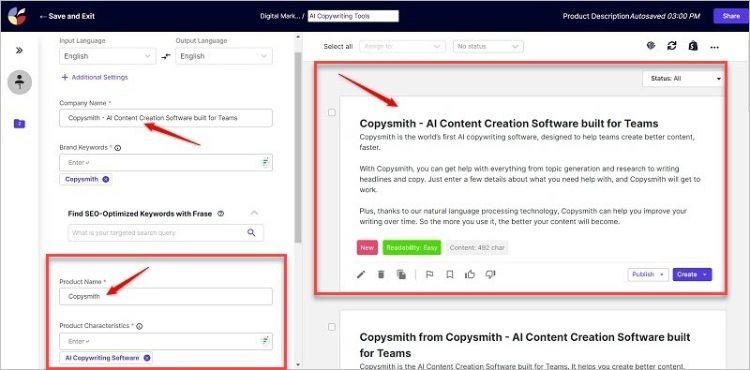This screenshot has height=370, width=750.
Task: Remove the Copysmith keyword tag
Action: tap(106, 179)
